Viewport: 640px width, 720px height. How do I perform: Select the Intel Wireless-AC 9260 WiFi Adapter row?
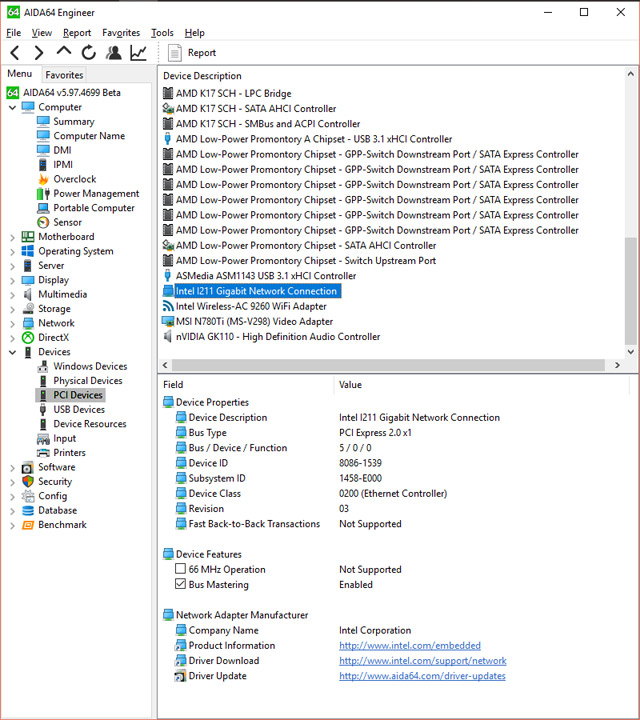251,306
